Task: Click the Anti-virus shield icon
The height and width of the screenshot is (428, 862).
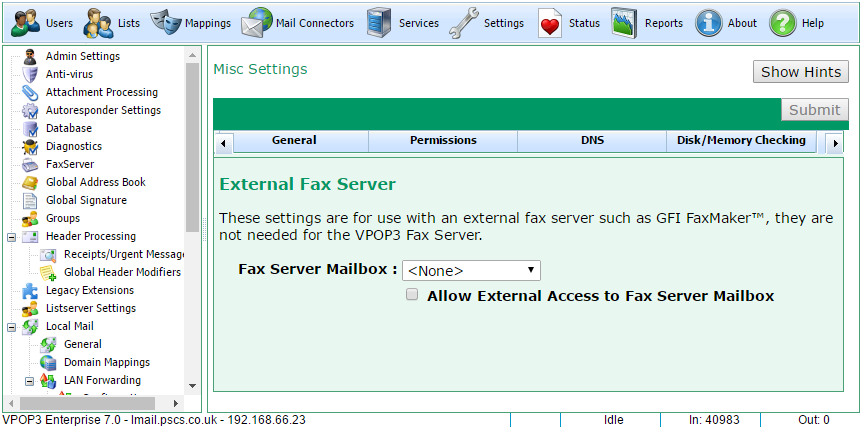Action: point(30,74)
